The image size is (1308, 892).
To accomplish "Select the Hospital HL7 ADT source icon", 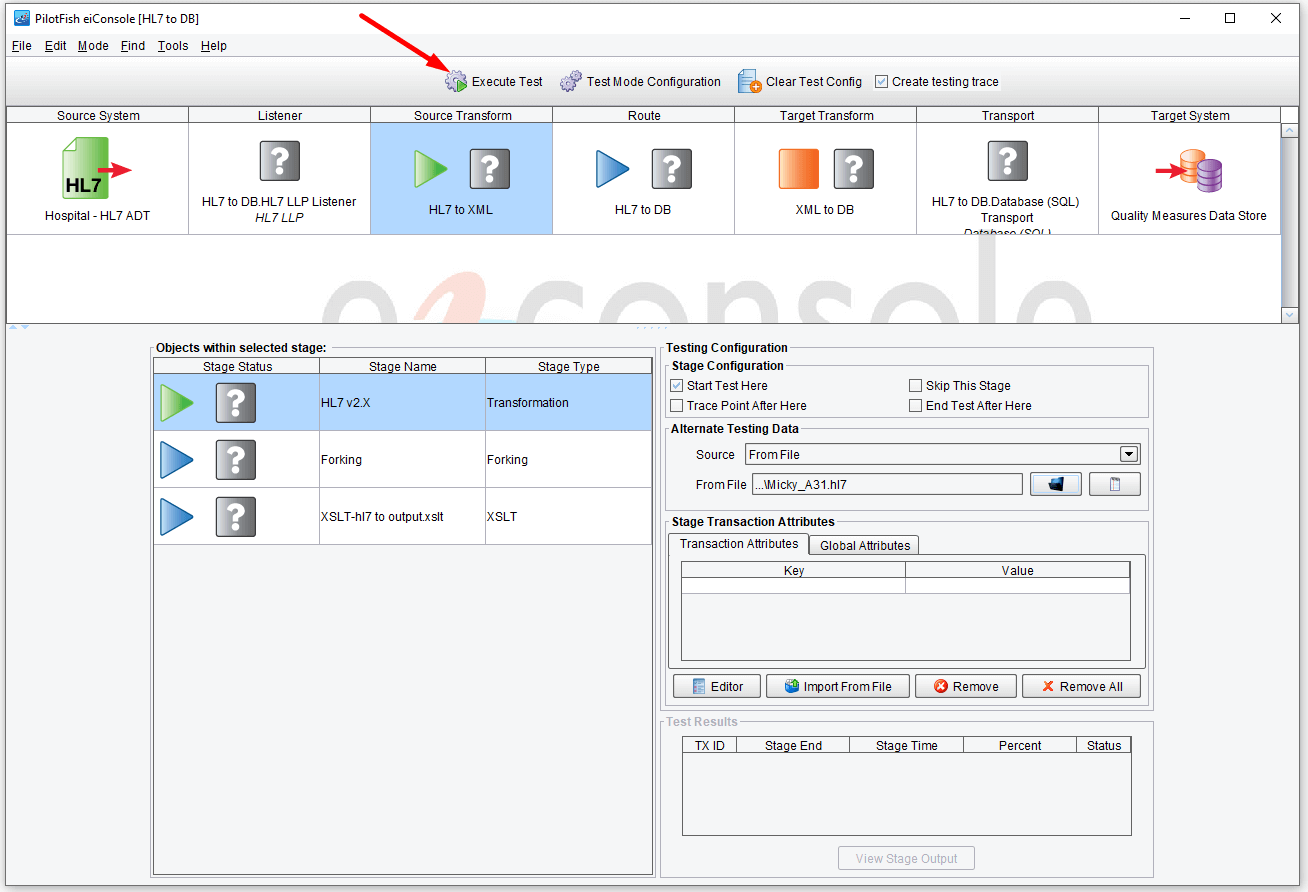I will 97,169.
